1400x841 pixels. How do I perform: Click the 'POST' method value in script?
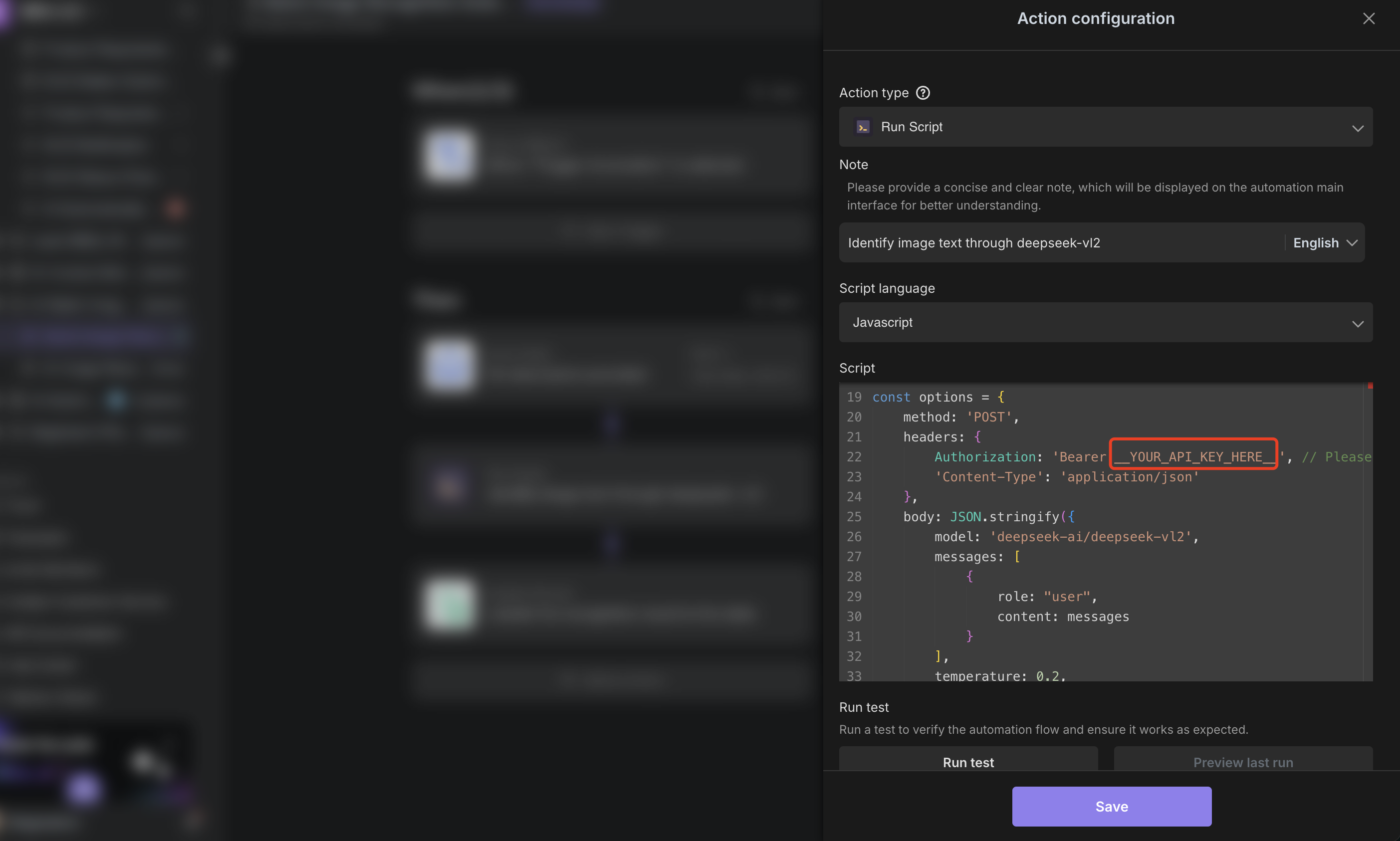coord(988,417)
